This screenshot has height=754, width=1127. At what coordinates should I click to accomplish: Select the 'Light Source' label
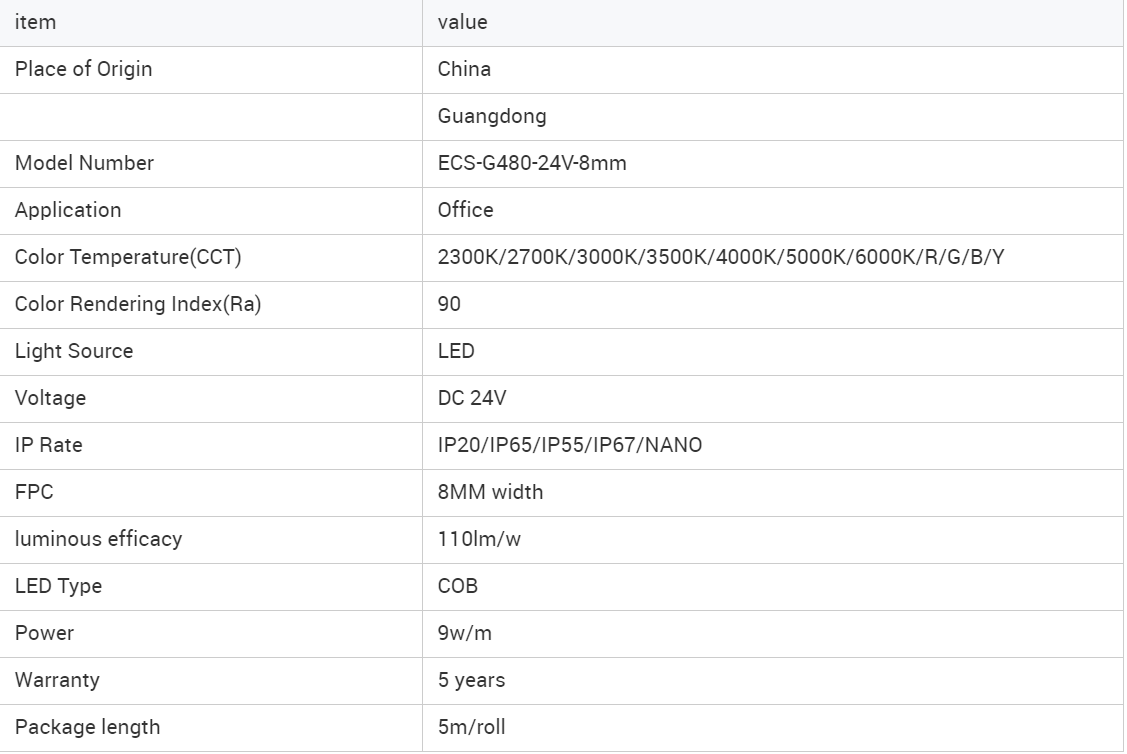click(74, 351)
